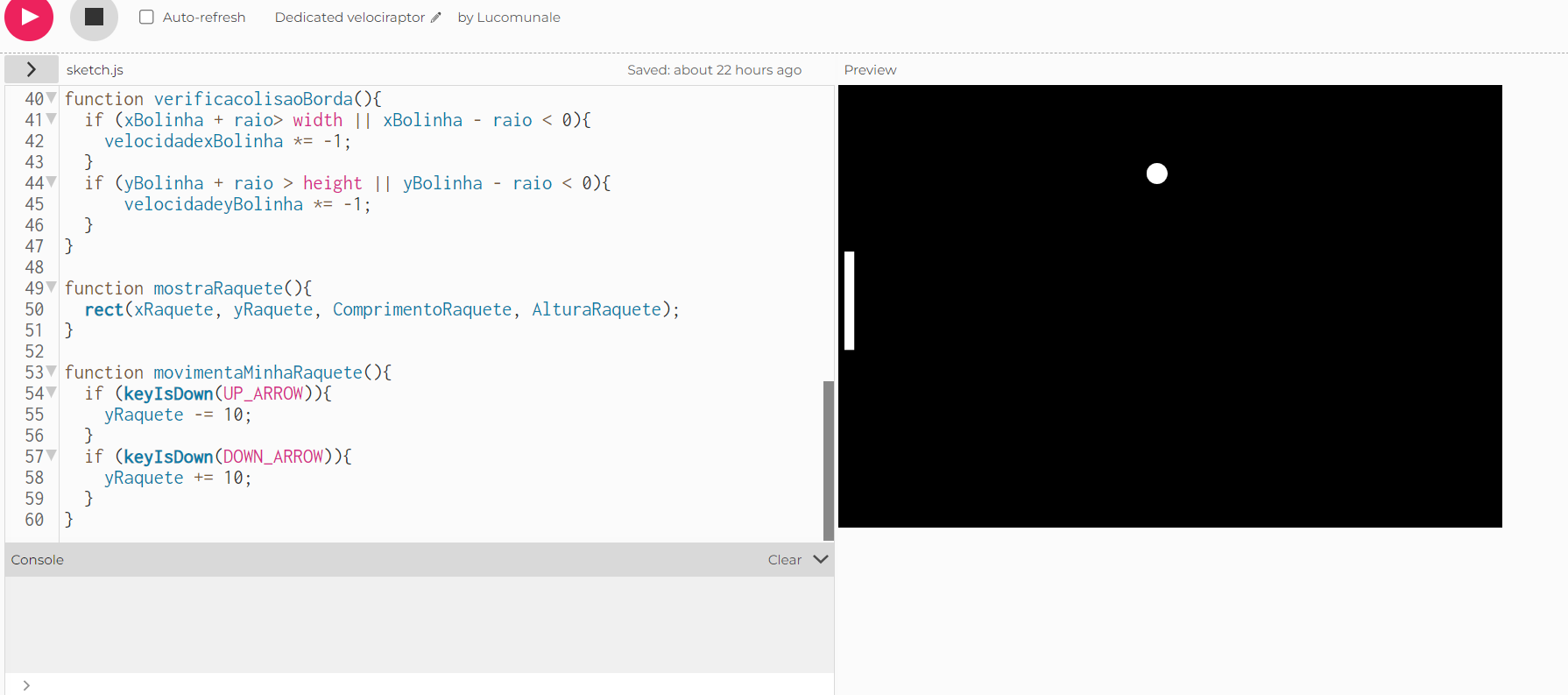
Task: Edit the sketch name via pencil icon
Action: pyautogui.click(x=436, y=17)
